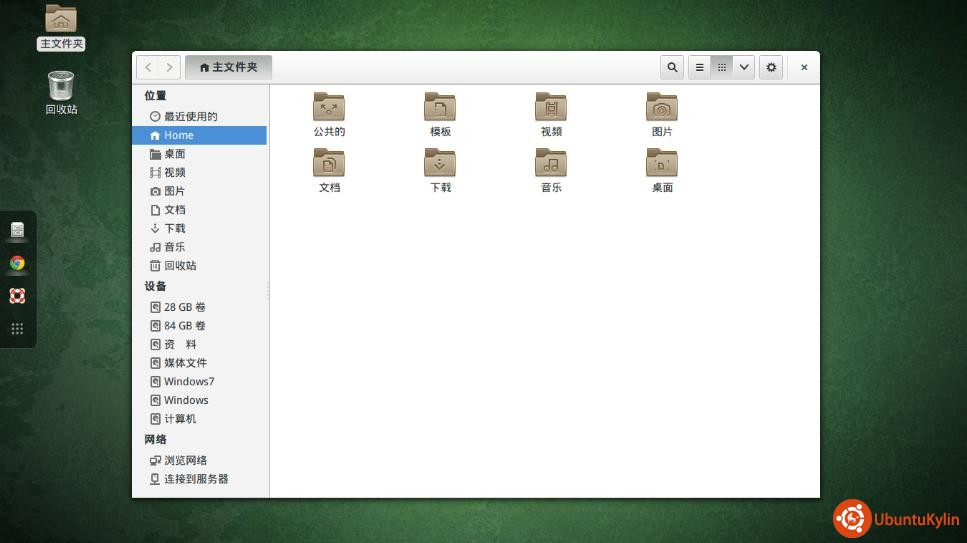Select the 图片 pictures folder icon
Screen dimensions: 967x543
pos(662,107)
